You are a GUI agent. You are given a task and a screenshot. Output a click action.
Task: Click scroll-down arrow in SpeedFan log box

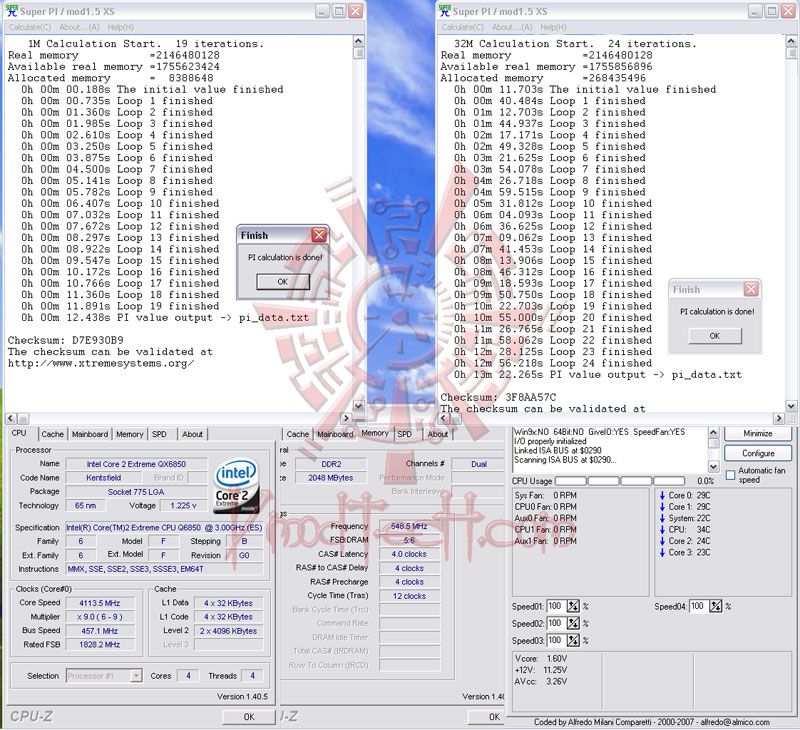(713, 466)
